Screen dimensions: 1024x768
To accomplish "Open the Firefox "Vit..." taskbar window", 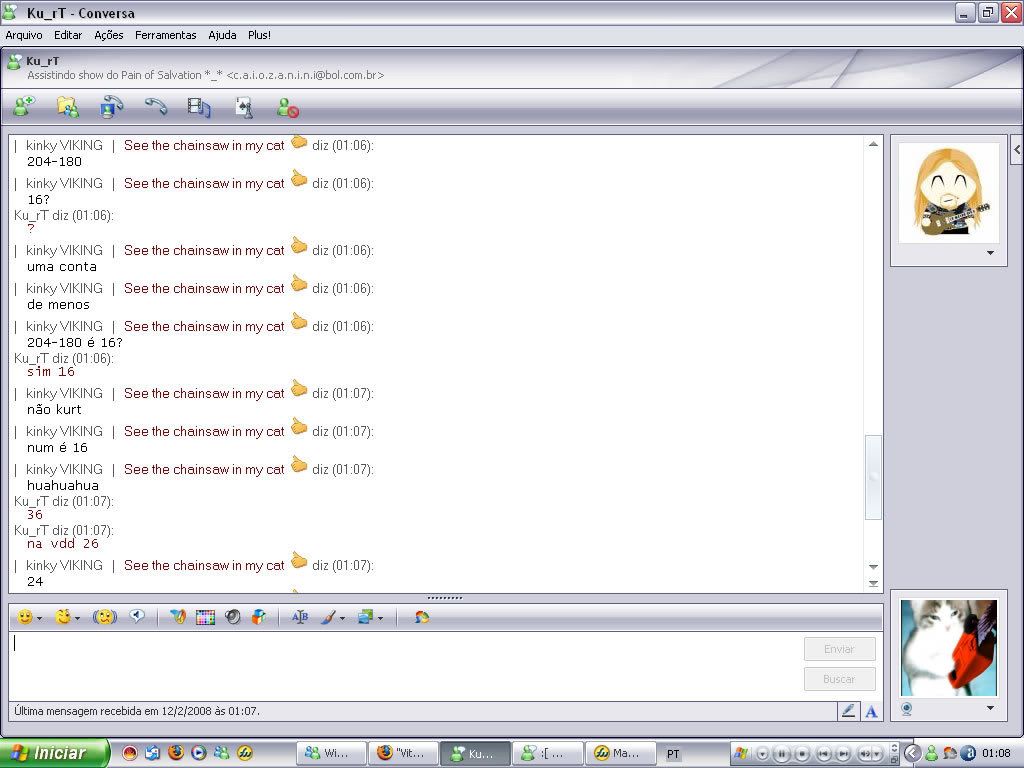I will (402, 754).
